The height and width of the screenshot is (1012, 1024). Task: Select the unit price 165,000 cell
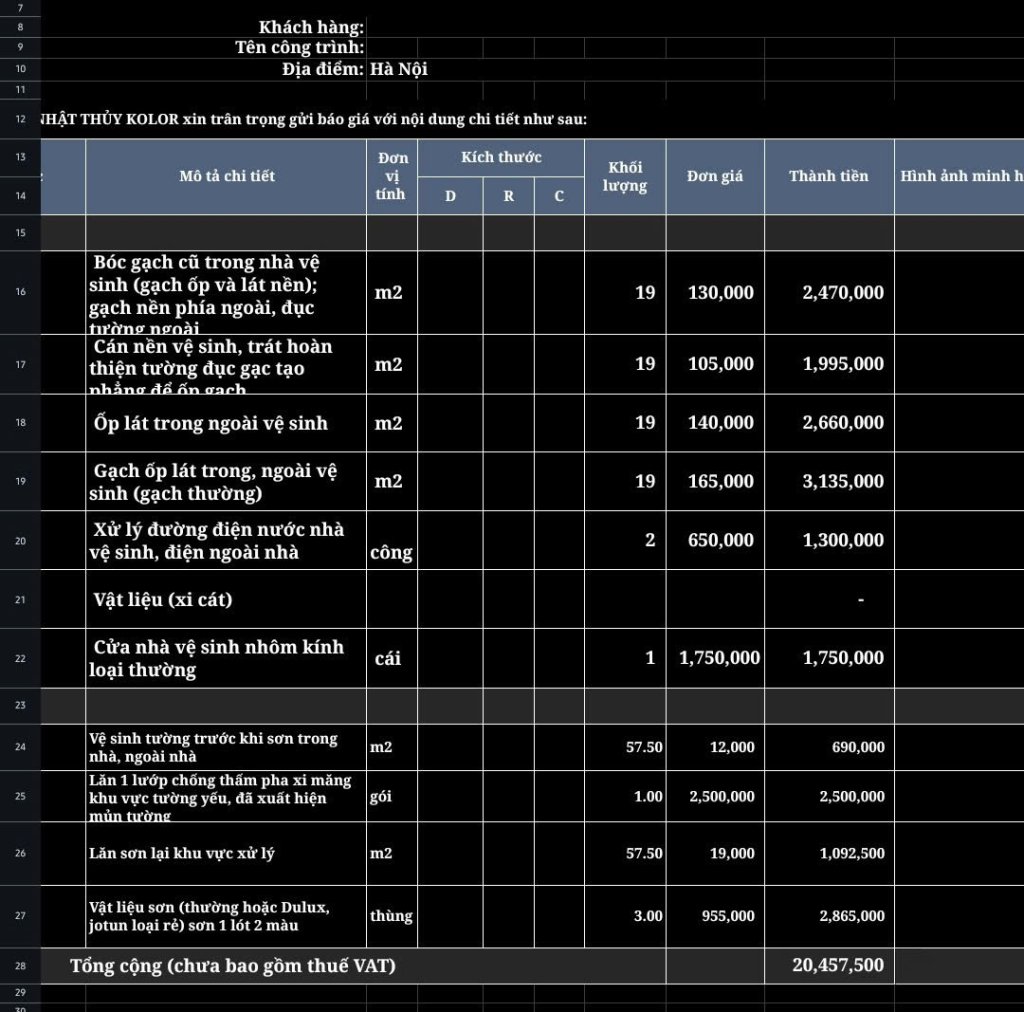715,481
